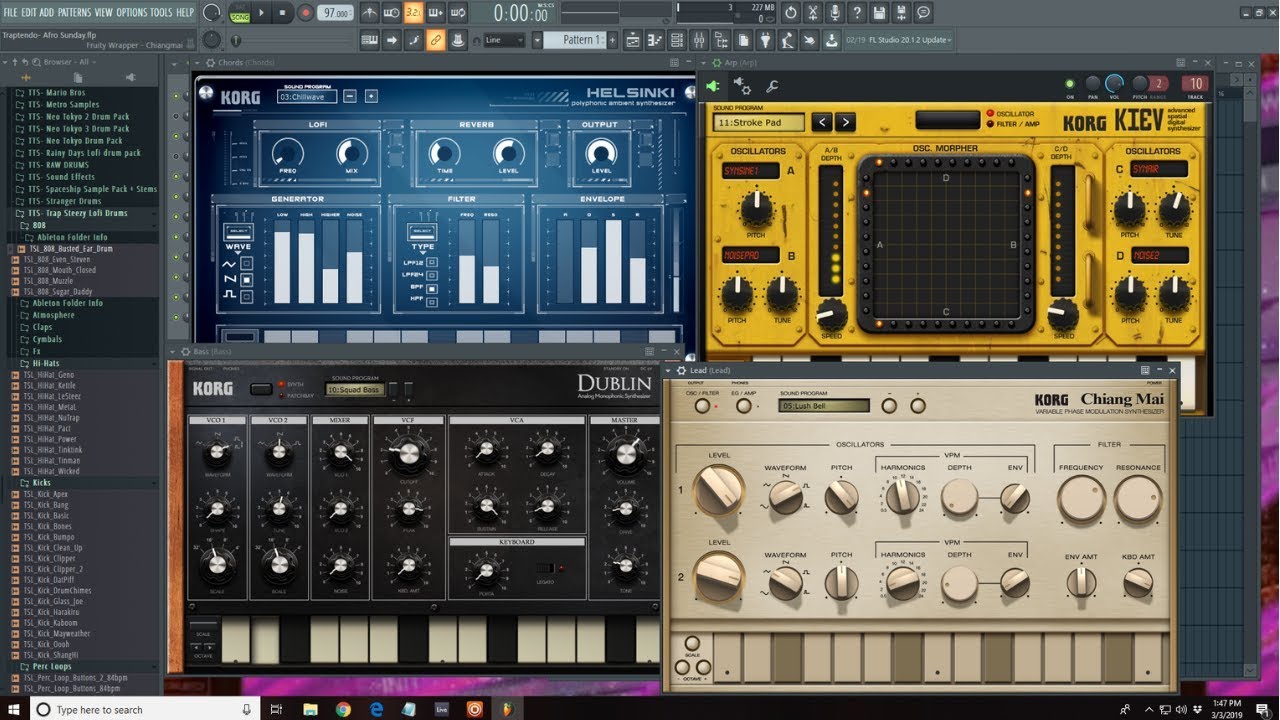1280x720 pixels.
Task: Click Helsinki minus program button
Action: (x=349, y=96)
